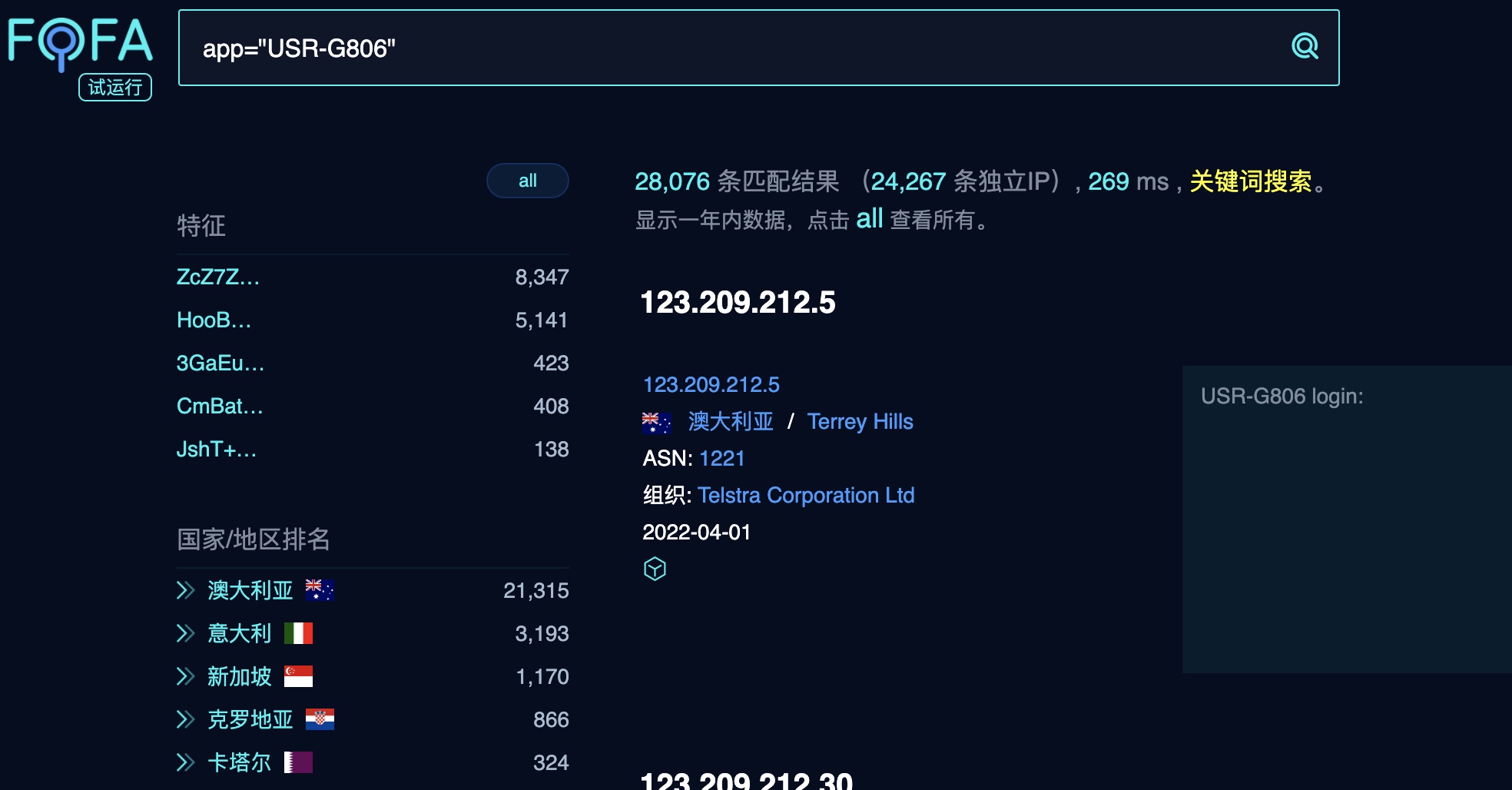Open the 123.209.212.5 host link
Image resolution: width=1512 pixels, height=790 pixels.
point(711,384)
